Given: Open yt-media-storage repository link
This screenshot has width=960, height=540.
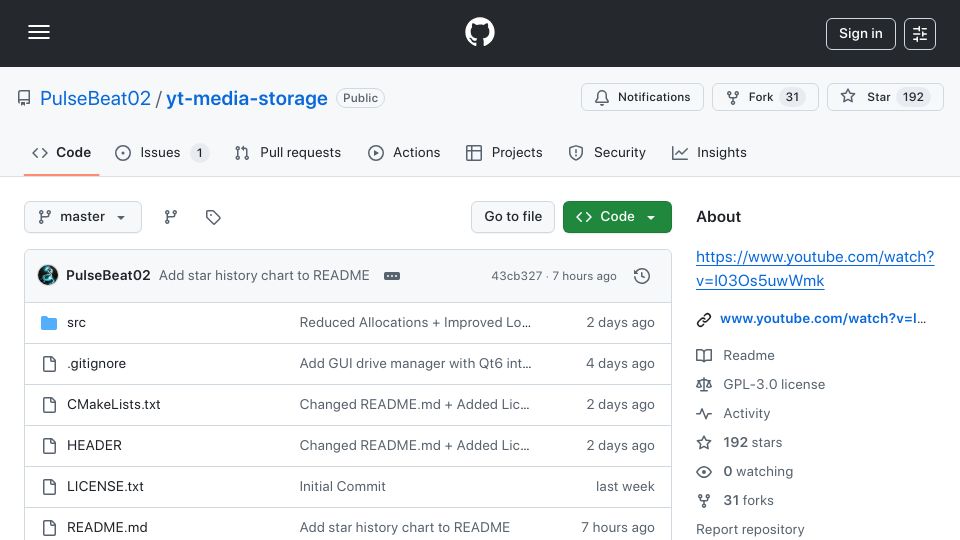Looking at the screenshot, I should (x=247, y=98).
